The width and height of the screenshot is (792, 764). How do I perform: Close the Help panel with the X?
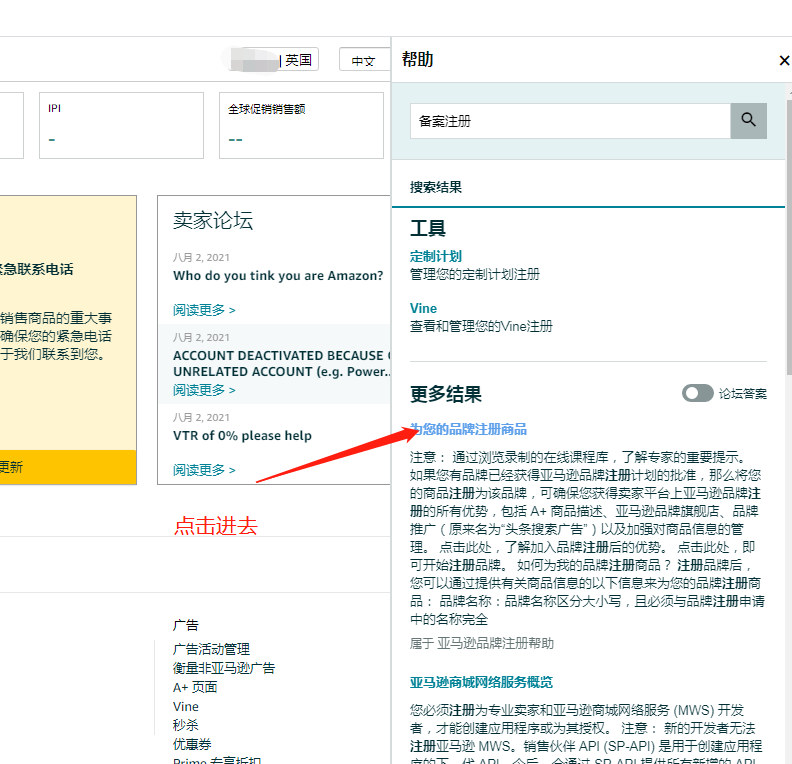(784, 61)
